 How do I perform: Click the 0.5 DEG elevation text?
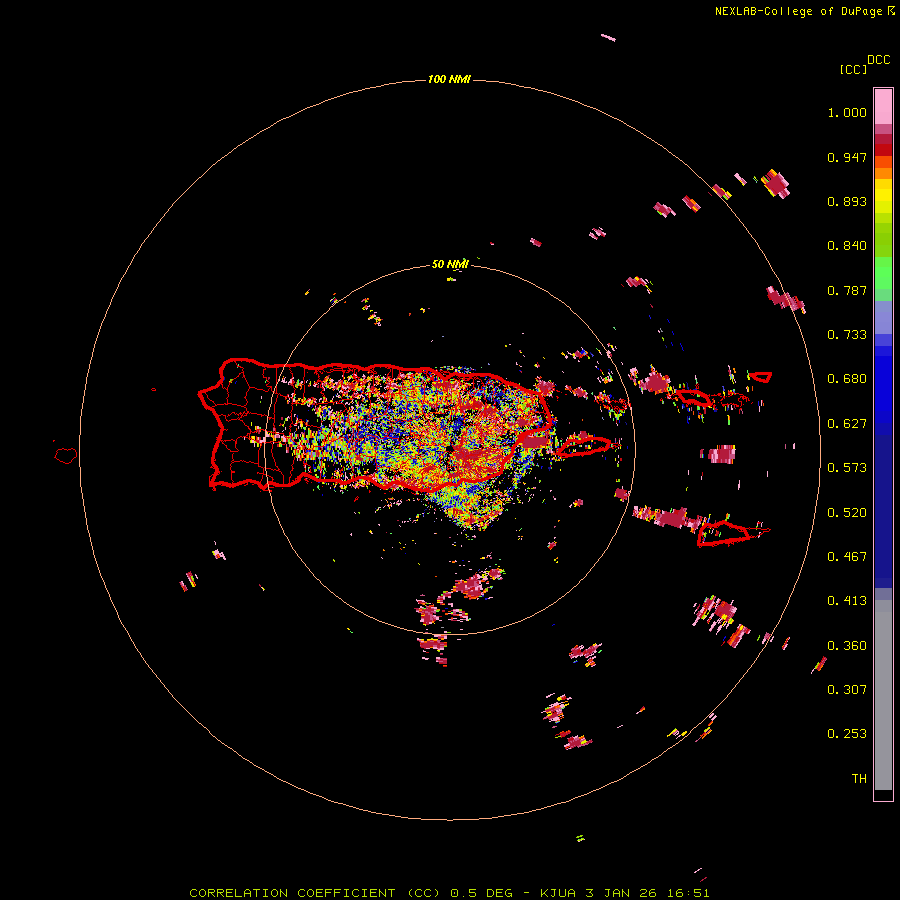tap(480, 893)
